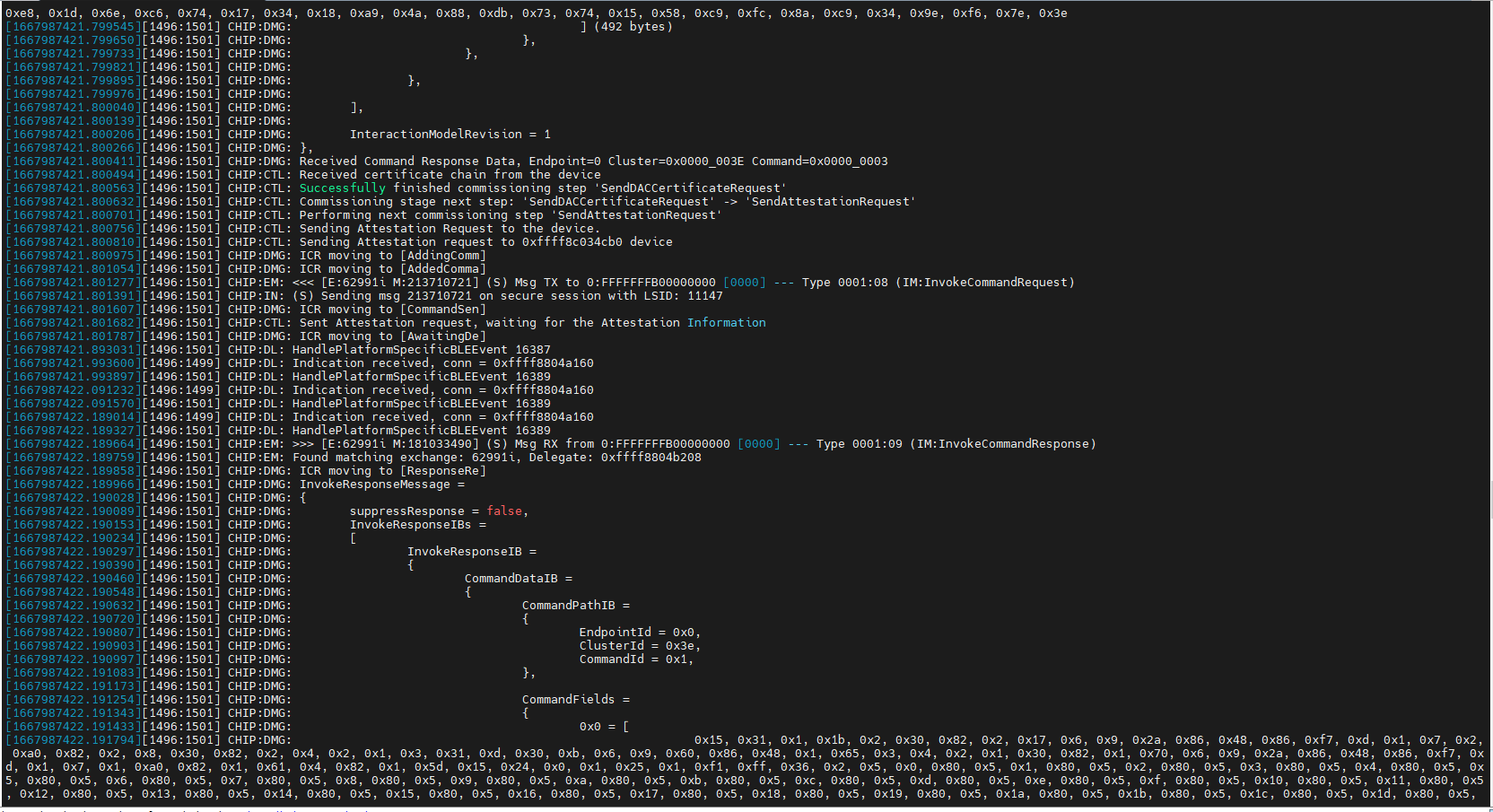This screenshot has height=812, width=1493.
Task: Click "ICR moving to [CommandSen]" line
Action: pos(393,310)
